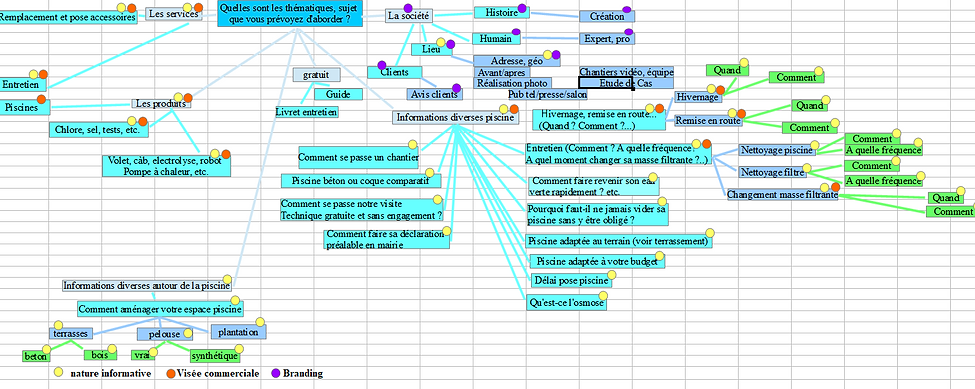Select "Piscine adaptée au terrain" box
The image size is (975, 389).
coord(618,240)
